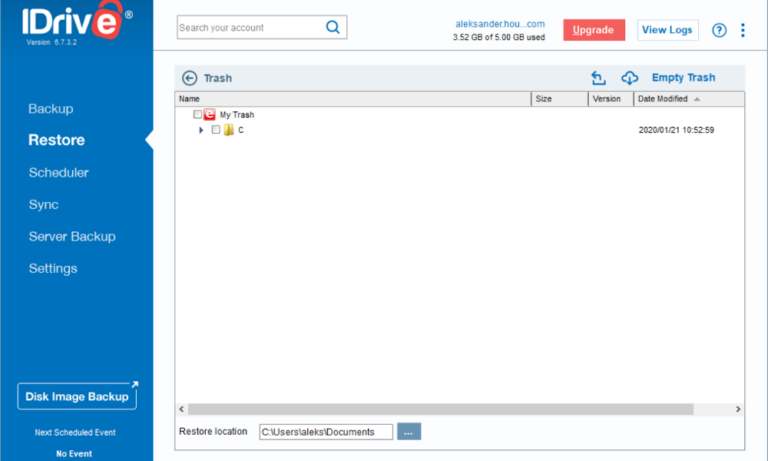Viewport: 768px width, 461px height.
Task: Click the Version column header
Action: coord(611,99)
